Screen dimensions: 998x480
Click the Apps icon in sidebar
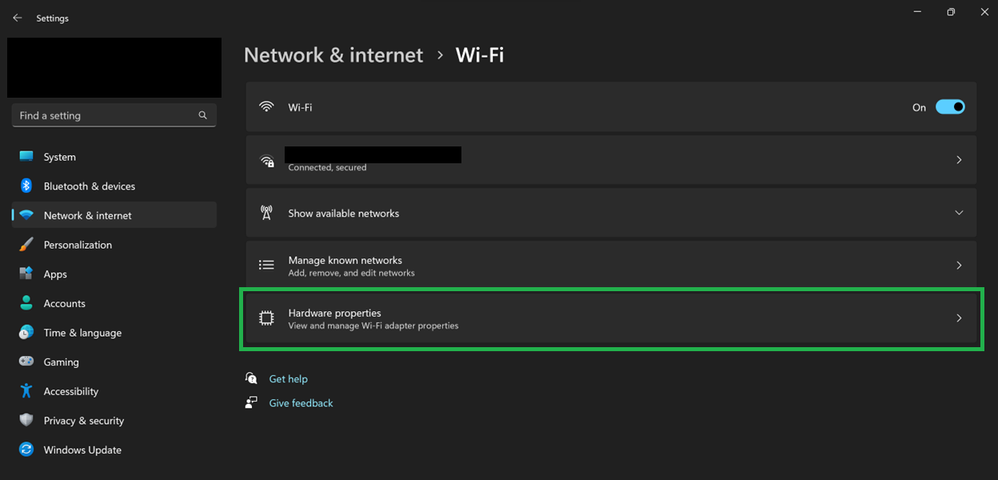pos(26,274)
